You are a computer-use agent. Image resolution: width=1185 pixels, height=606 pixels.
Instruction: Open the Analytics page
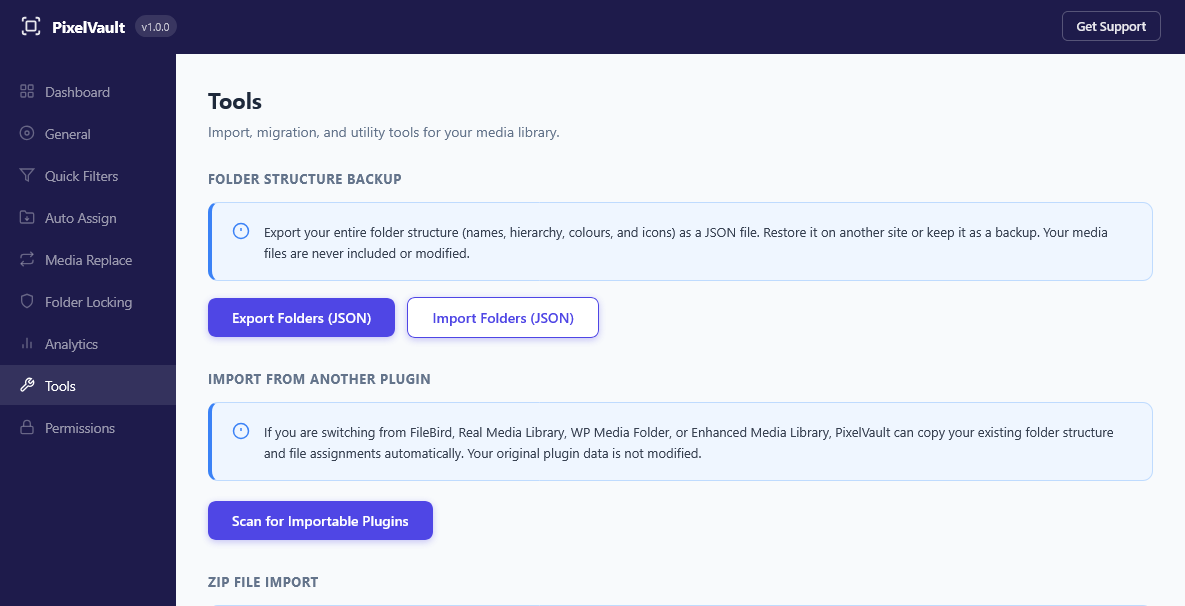(88, 344)
